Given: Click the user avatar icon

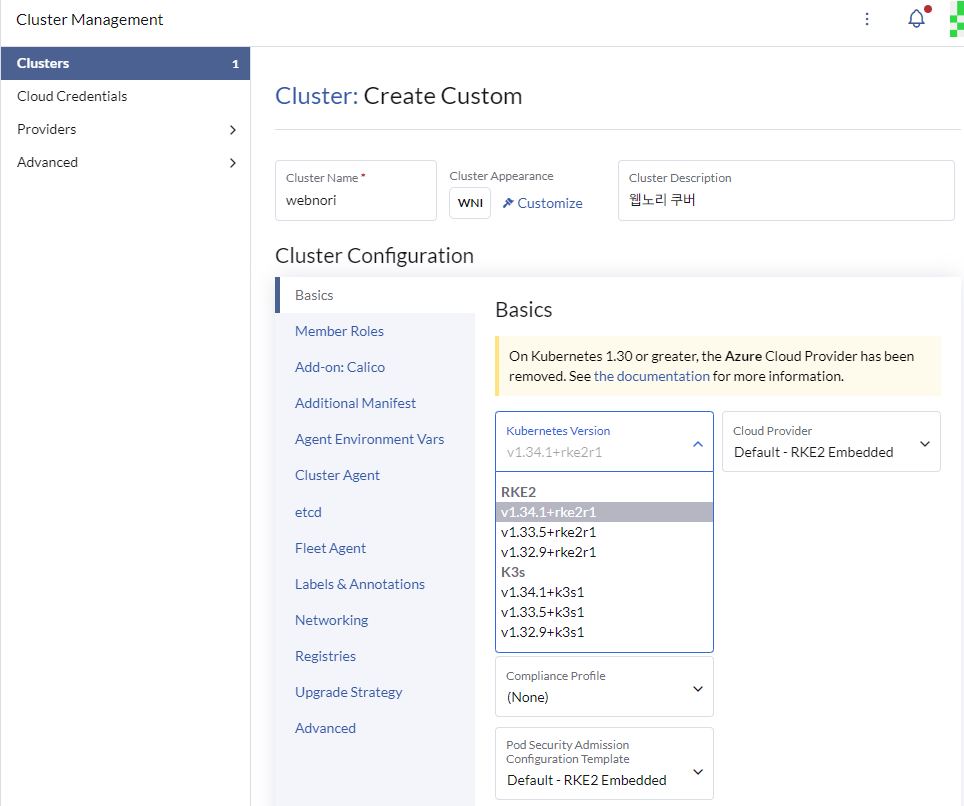Looking at the screenshot, I should pos(956,19).
